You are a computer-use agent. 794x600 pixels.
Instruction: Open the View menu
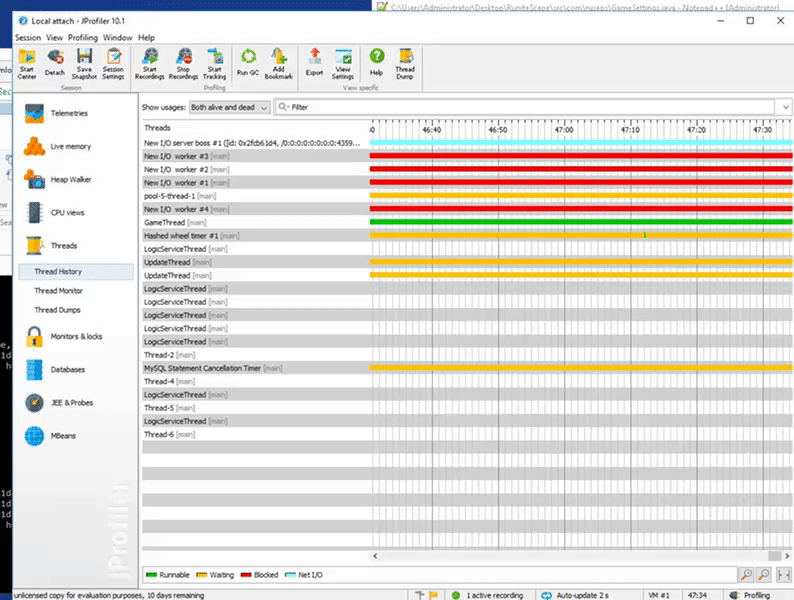click(x=54, y=37)
